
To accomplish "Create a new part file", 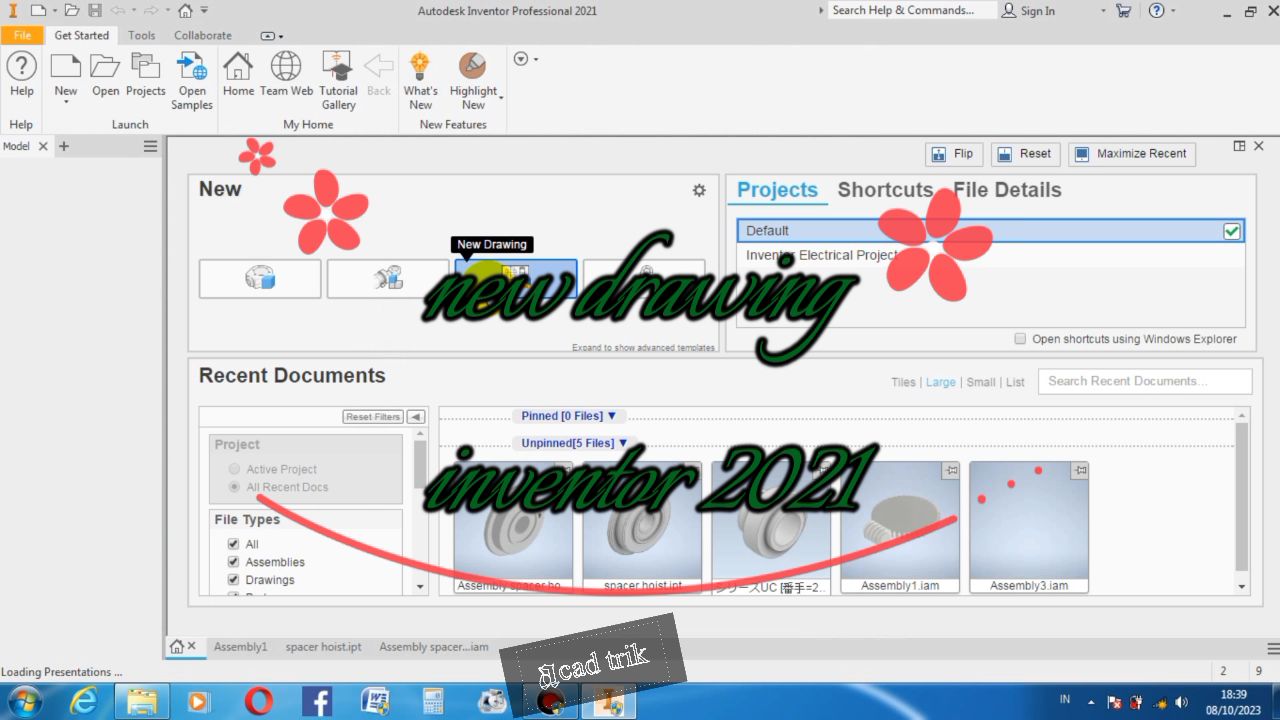I will (x=260, y=279).
